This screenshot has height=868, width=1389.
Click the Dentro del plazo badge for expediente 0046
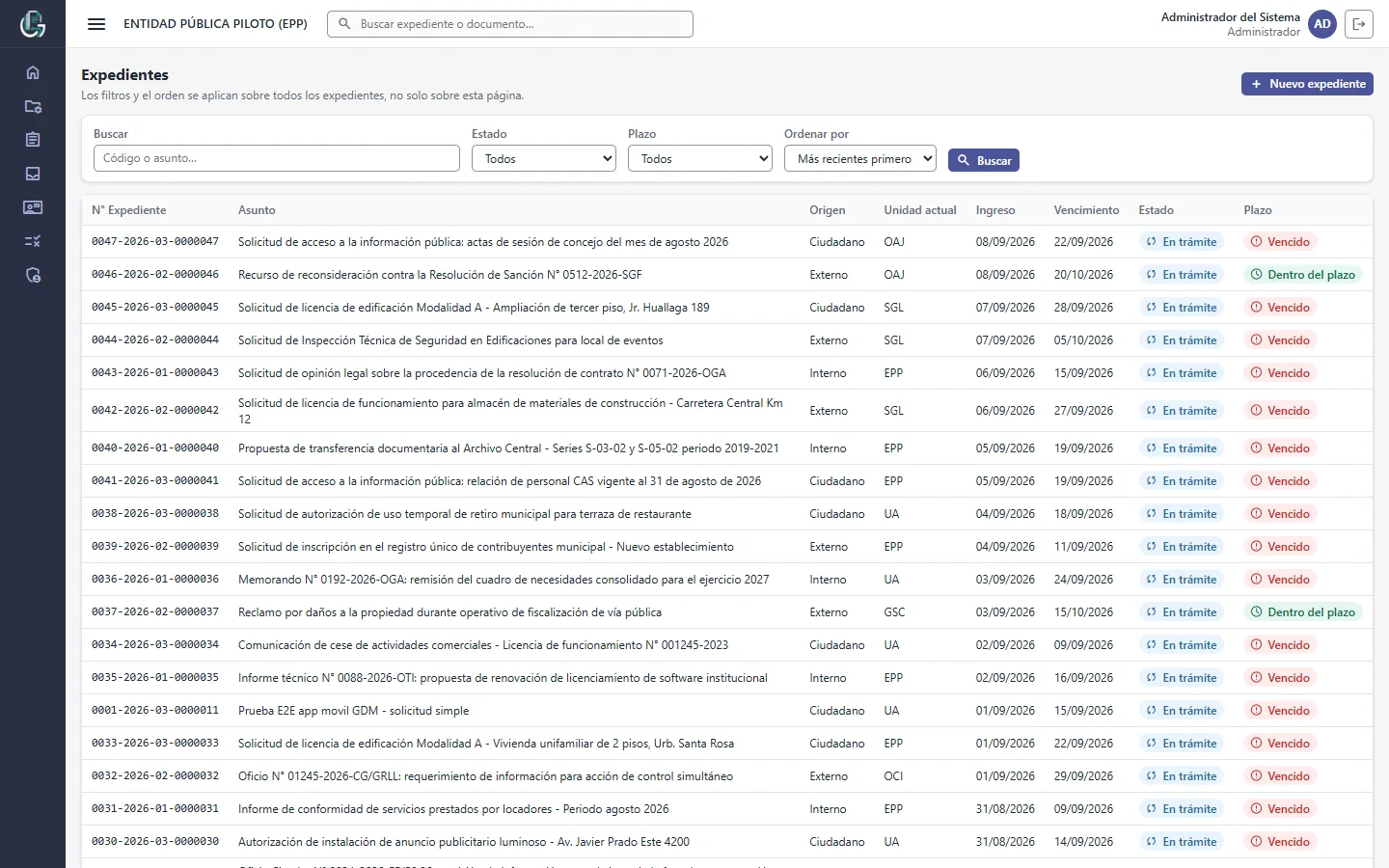click(x=1303, y=275)
